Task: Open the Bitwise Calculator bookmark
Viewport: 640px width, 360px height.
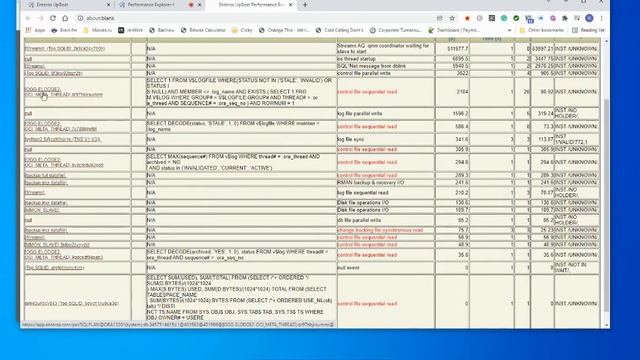Action: coord(203,30)
